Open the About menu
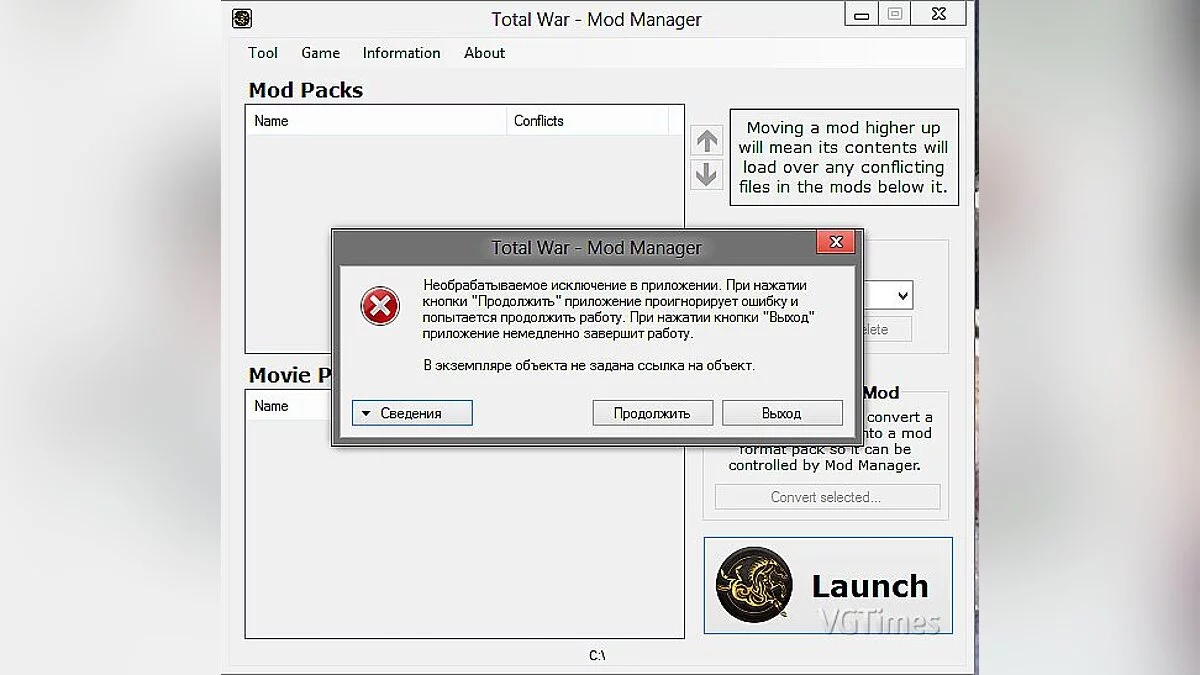This screenshot has width=1200, height=675. coord(484,53)
